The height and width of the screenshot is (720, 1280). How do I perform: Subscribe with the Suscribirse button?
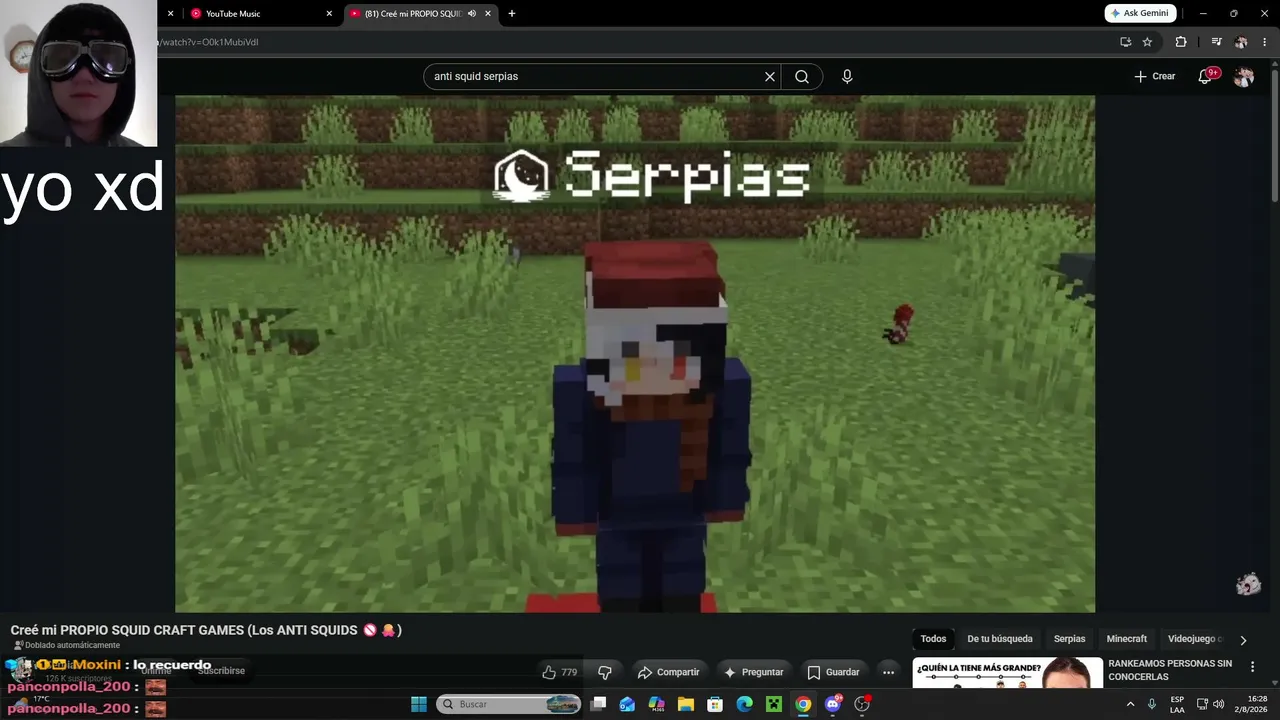coord(221,670)
